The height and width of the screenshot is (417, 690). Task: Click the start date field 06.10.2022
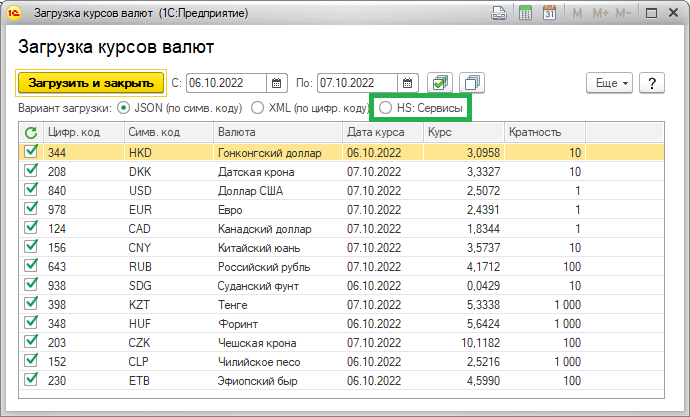(226, 83)
